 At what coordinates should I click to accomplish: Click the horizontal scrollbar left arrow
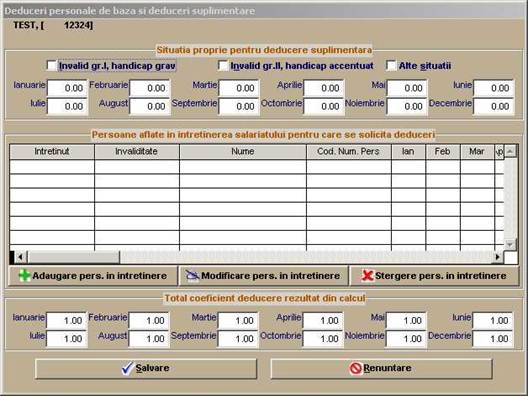tap(21, 257)
